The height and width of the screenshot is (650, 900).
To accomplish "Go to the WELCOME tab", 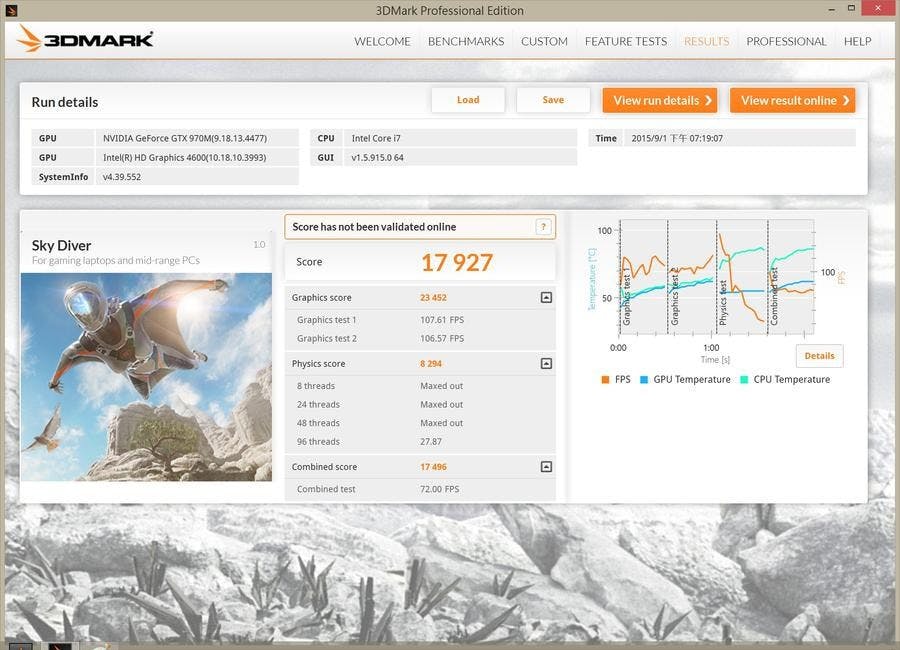I will pos(382,41).
